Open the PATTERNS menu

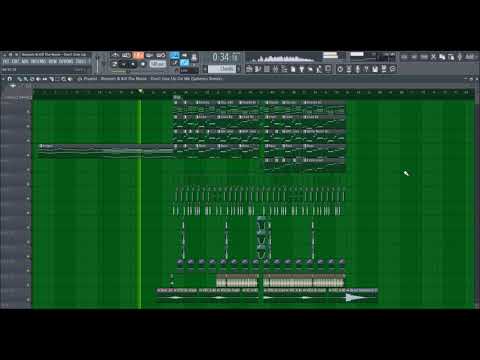pyautogui.click(x=39, y=62)
